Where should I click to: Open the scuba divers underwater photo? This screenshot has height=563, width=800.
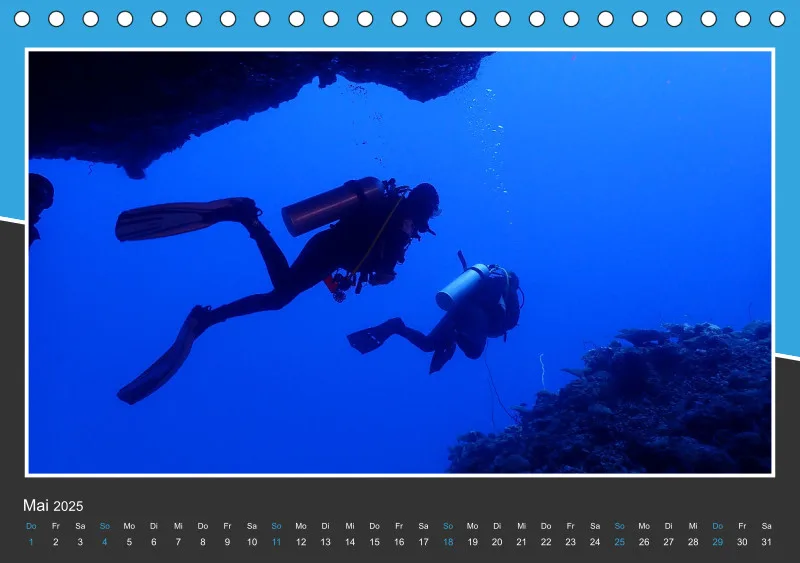[400, 262]
